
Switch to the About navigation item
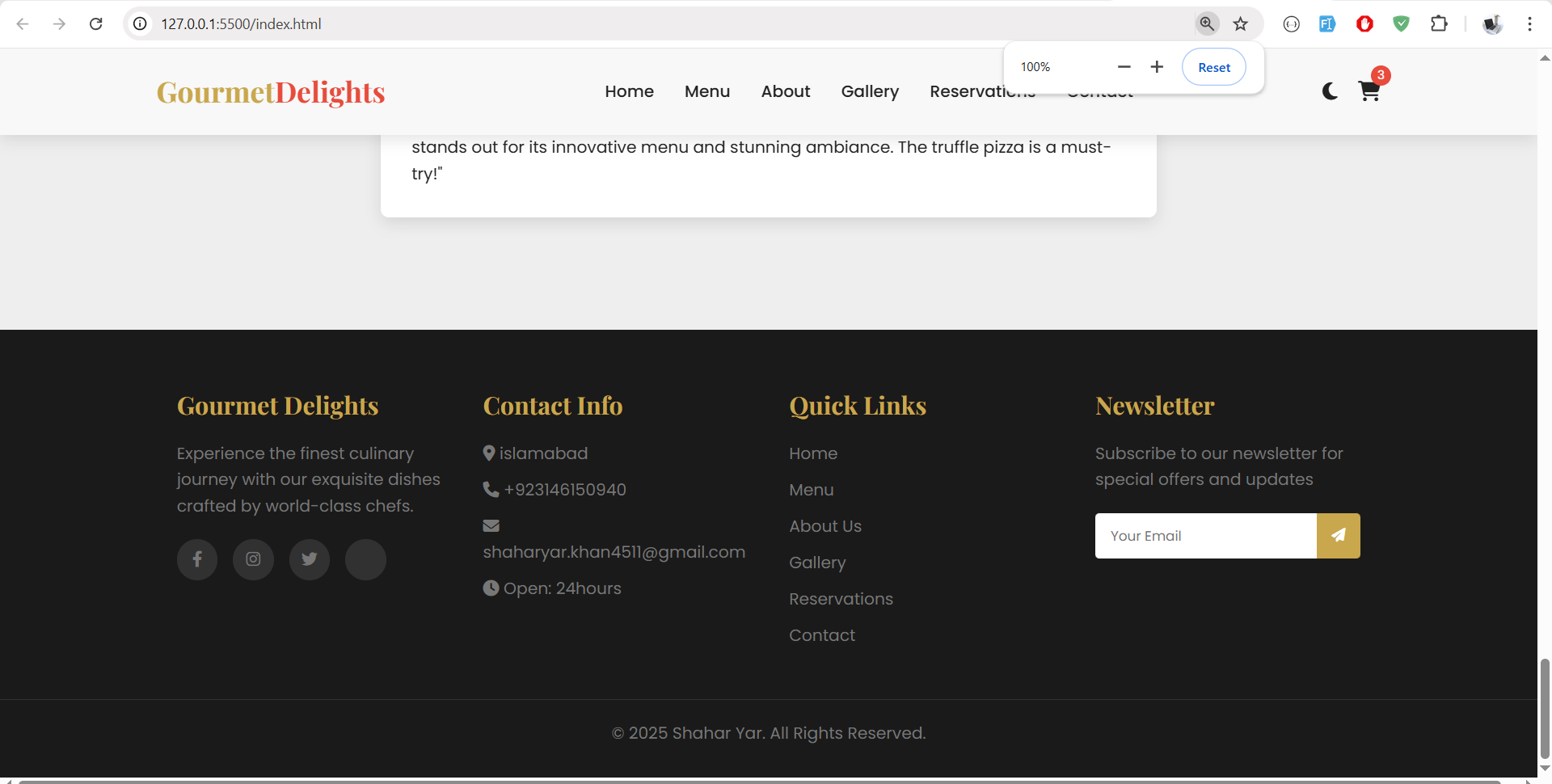tap(785, 91)
